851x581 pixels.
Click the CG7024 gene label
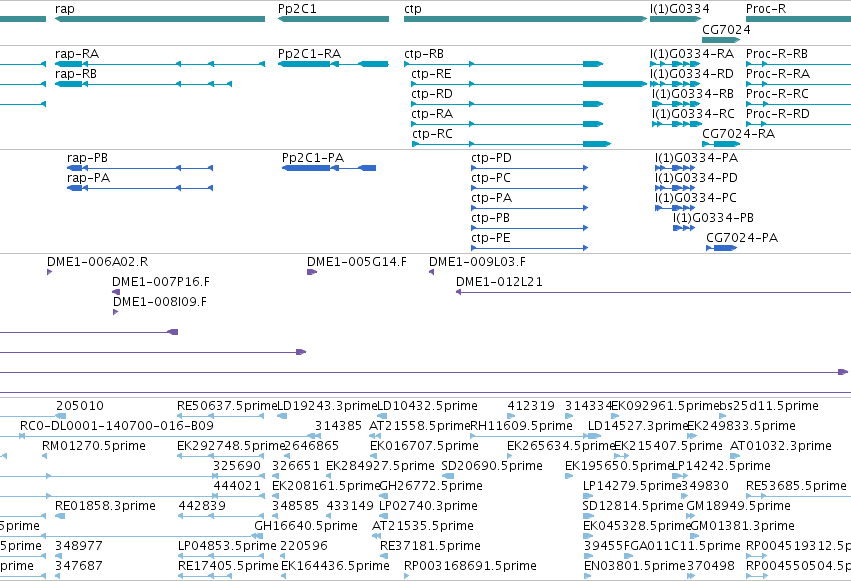(x=726, y=29)
